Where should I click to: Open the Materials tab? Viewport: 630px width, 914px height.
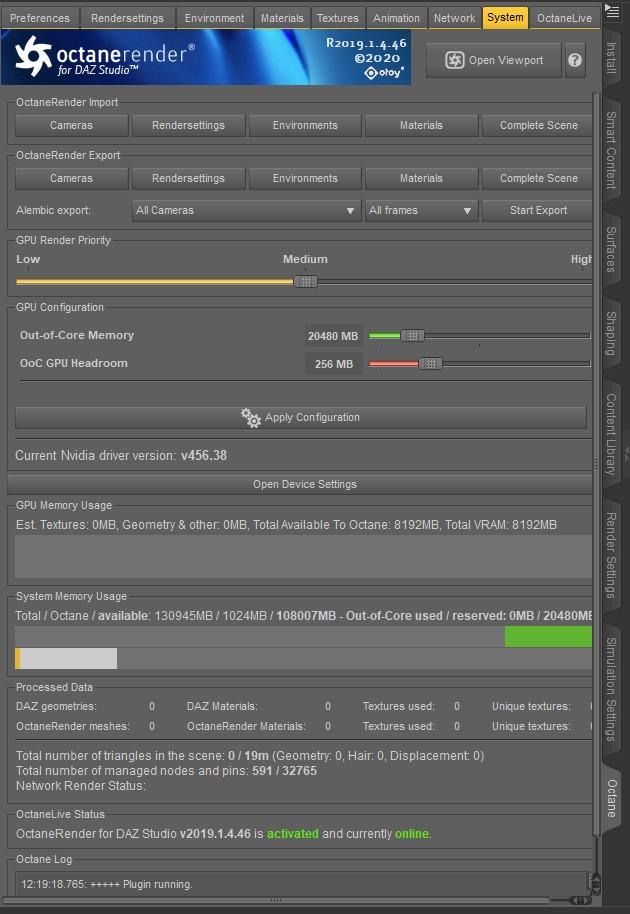[x=282, y=18]
